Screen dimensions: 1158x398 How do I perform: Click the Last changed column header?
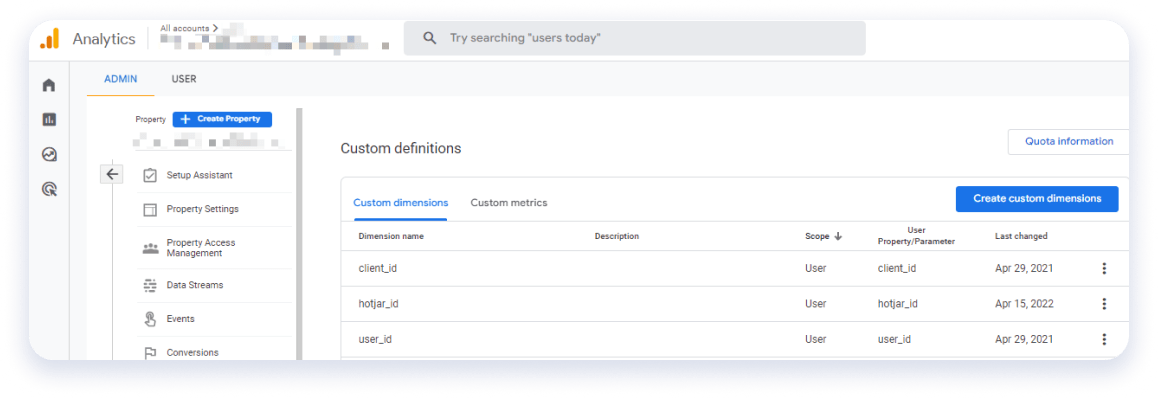pyautogui.click(x=1021, y=236)
